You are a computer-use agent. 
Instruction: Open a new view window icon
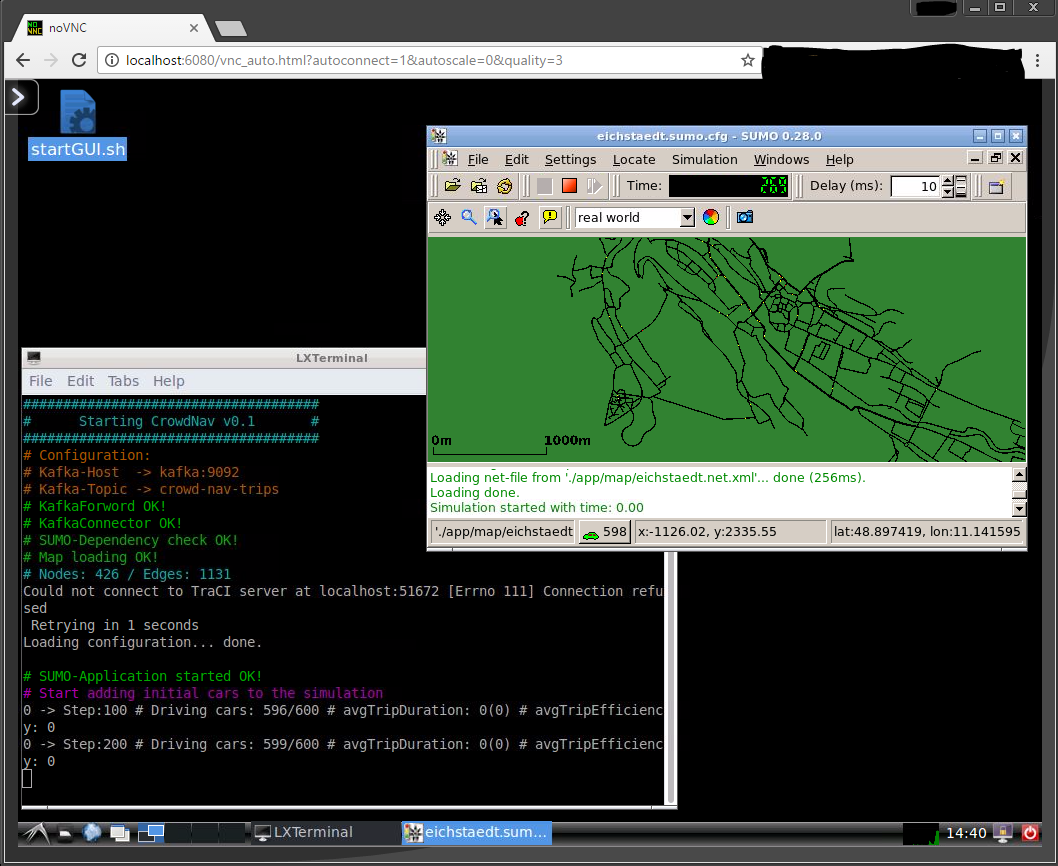click(x=997, y=186)
